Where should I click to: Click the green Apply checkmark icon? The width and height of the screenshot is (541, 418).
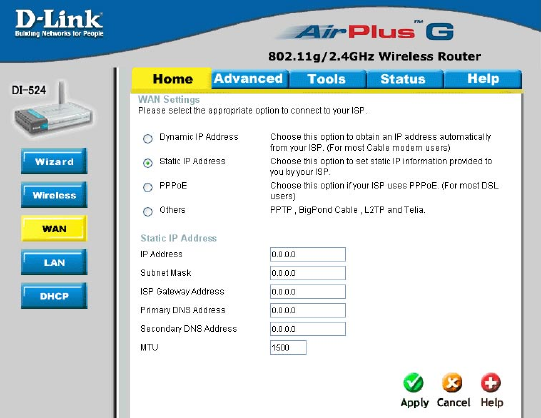(413, 382)
